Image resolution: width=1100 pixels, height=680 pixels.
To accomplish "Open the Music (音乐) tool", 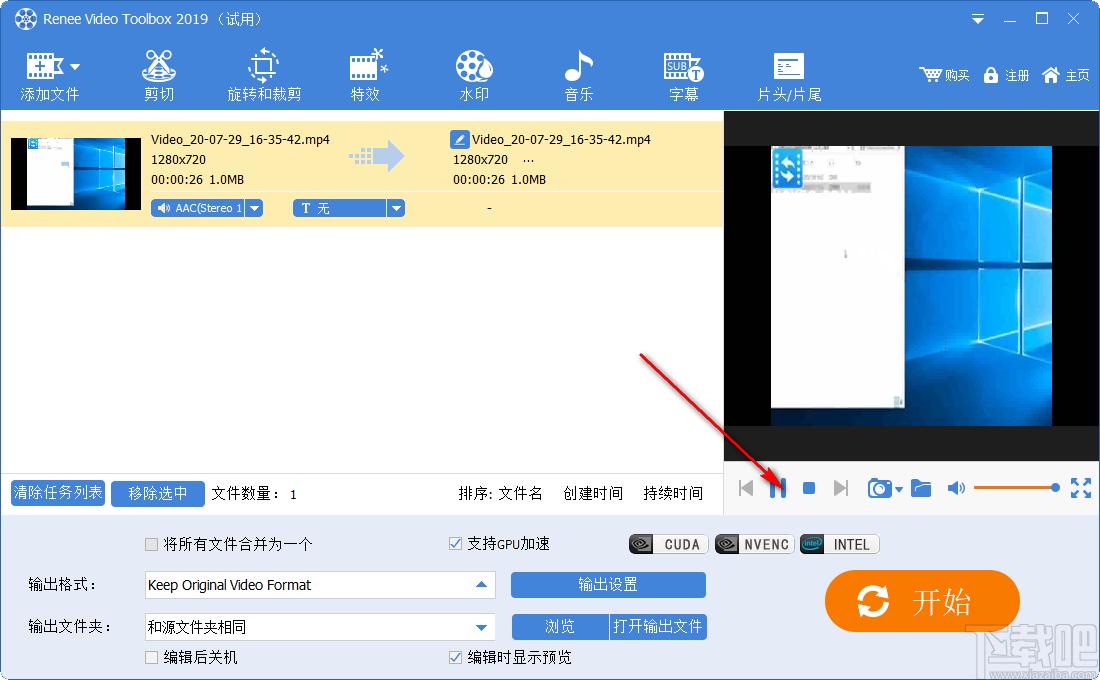I will point(579,76).
